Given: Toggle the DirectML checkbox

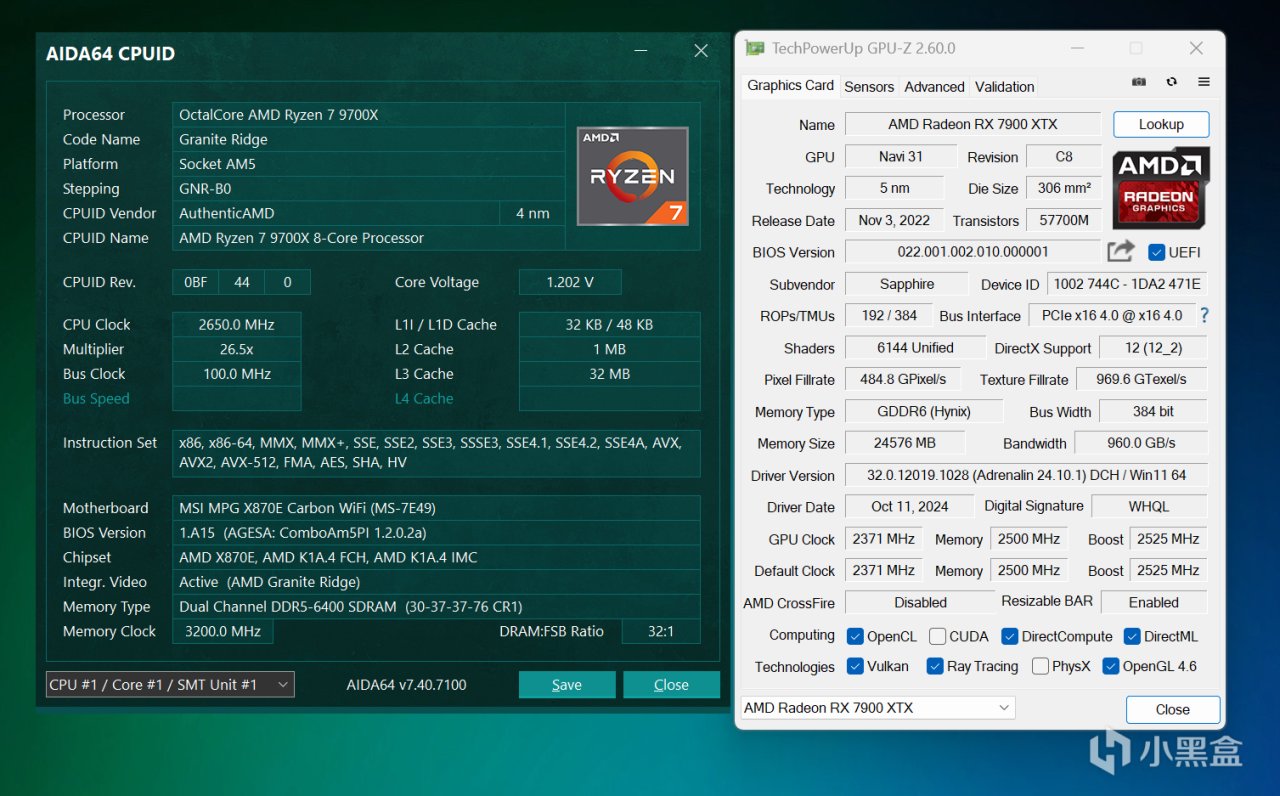Looking at the screenshot, I should pos(1132,636).
